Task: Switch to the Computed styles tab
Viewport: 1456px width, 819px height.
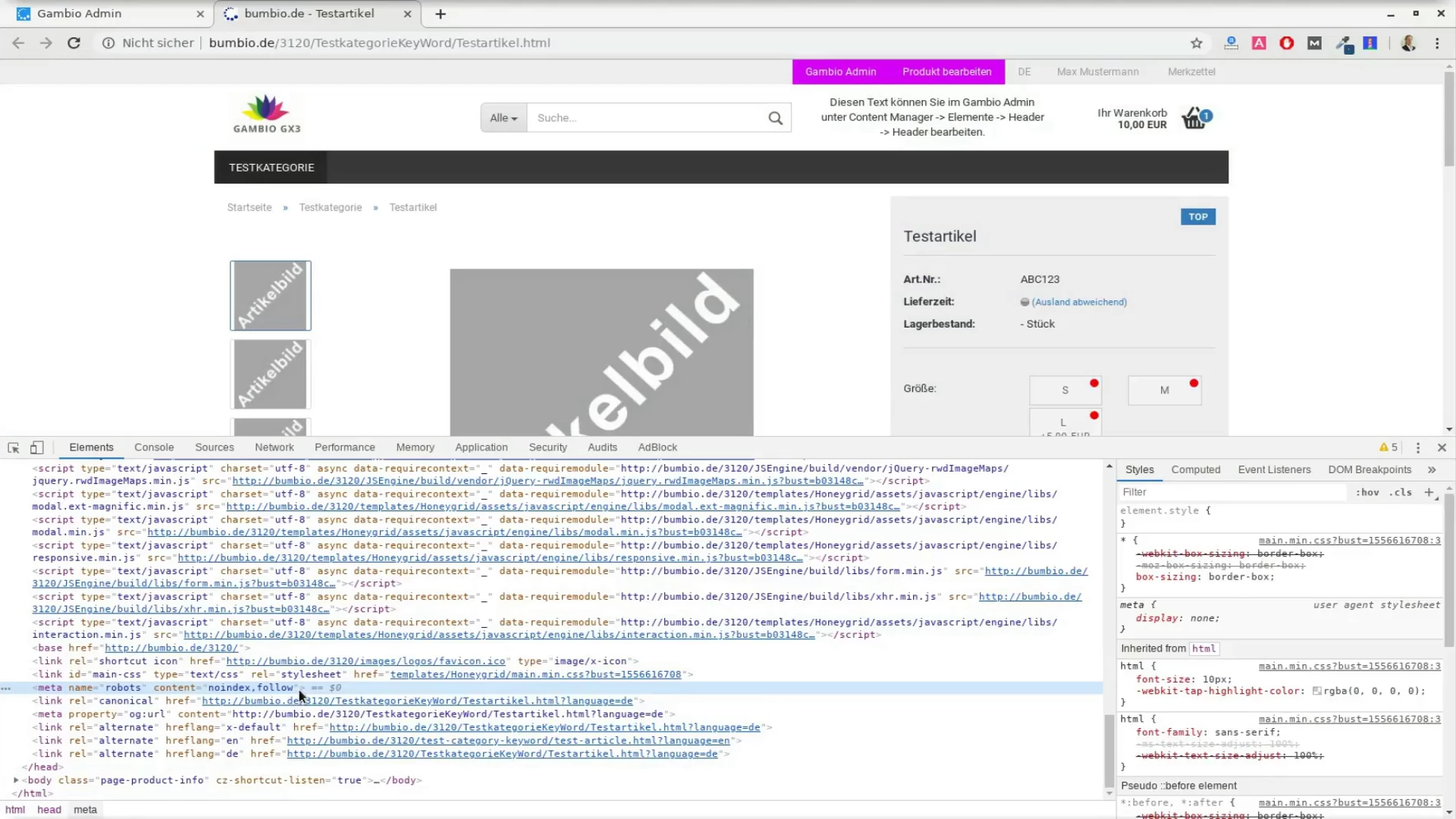Action: pos(1195,469)
